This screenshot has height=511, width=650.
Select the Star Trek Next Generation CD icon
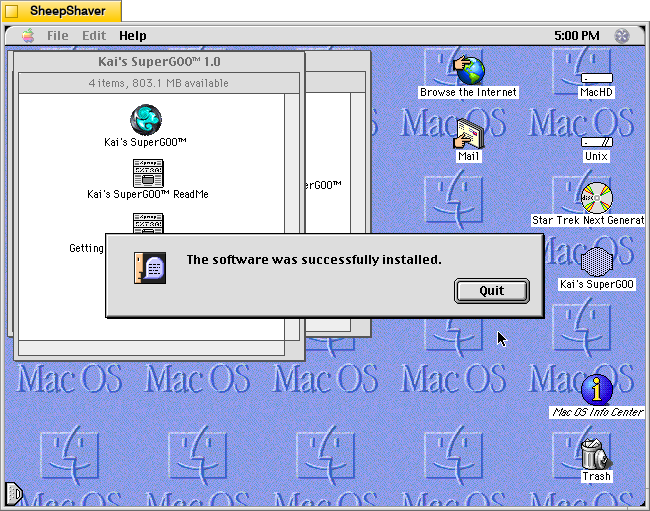pyautogui.click(x=597, y=198)
